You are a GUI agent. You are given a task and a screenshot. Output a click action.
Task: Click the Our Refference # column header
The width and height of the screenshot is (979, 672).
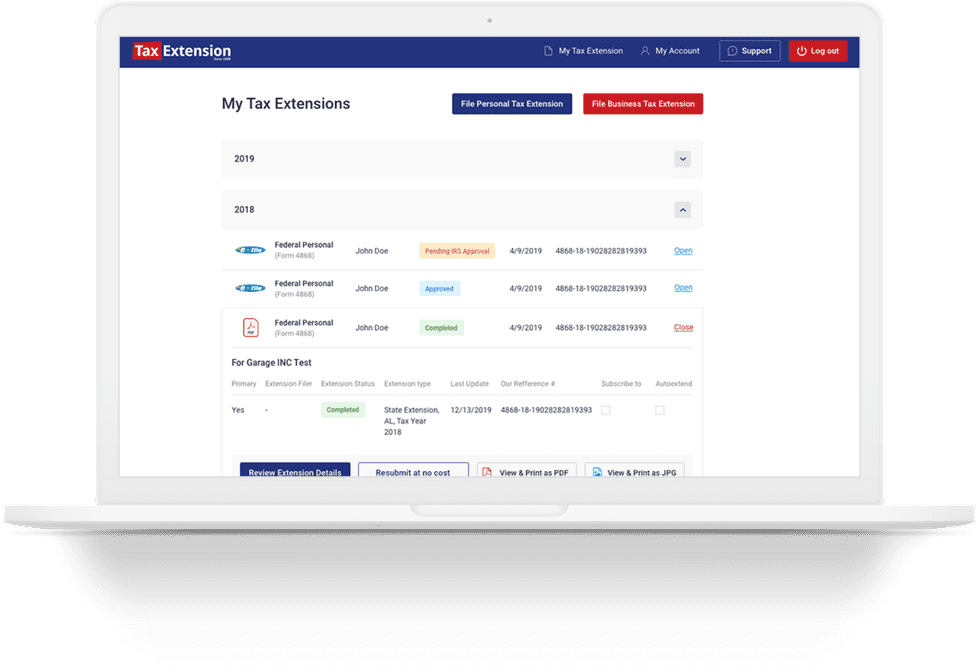point(528,383)
